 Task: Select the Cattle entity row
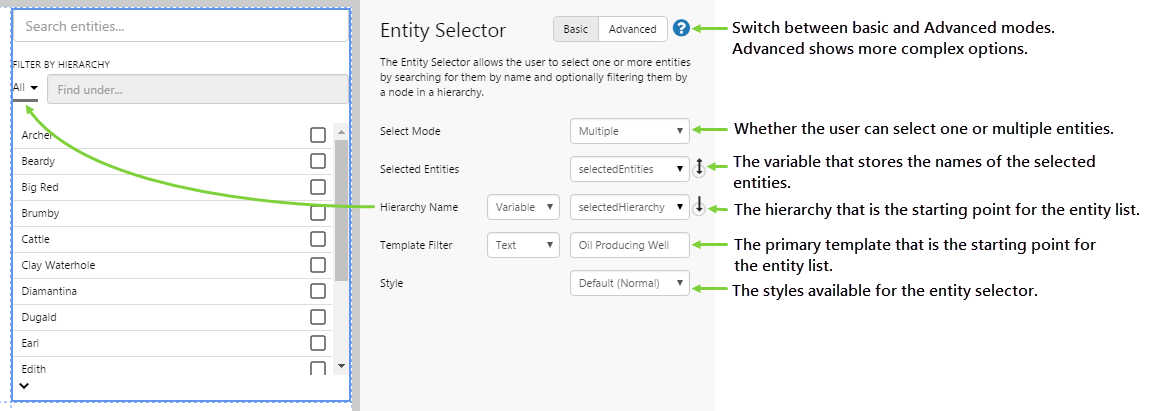(x=174, y=239)
